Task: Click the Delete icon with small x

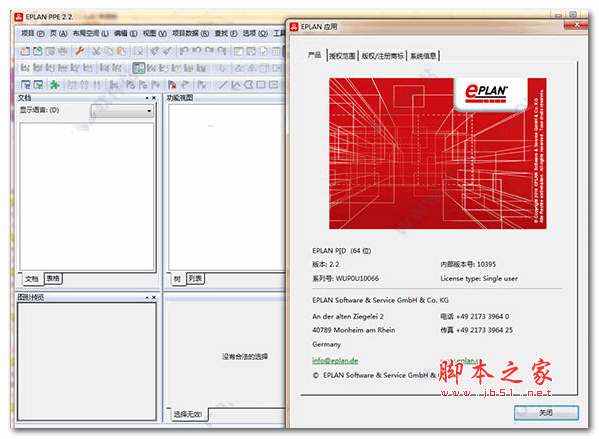Action: (x=138, y=51)
